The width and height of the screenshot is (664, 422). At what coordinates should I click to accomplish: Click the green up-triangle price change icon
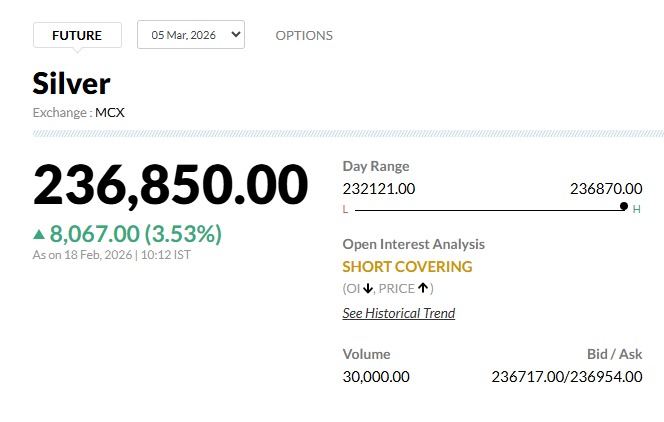point(39,234)
